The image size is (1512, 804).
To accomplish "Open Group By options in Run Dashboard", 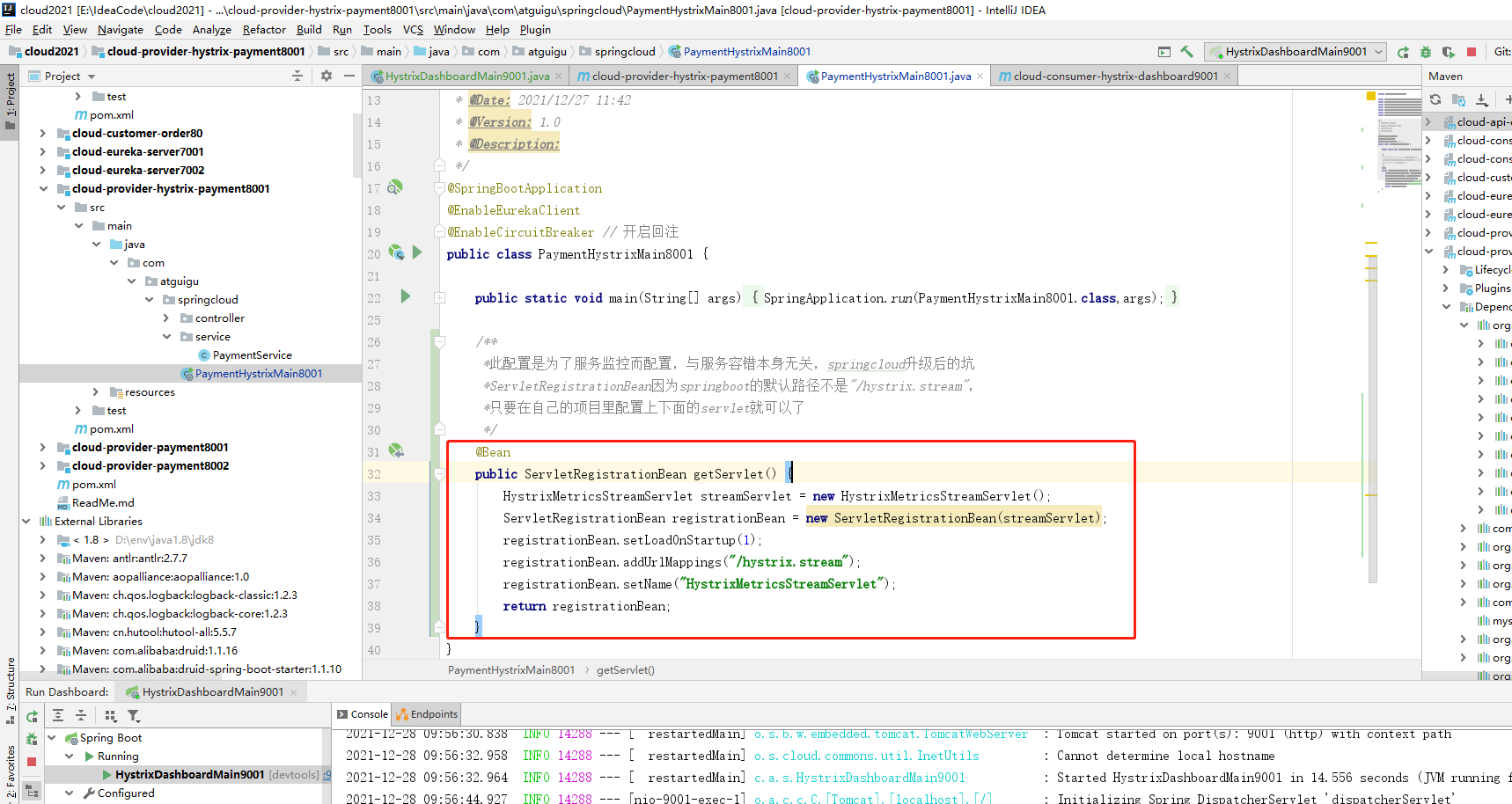I will pyautogui.click(x=110, y=715).
